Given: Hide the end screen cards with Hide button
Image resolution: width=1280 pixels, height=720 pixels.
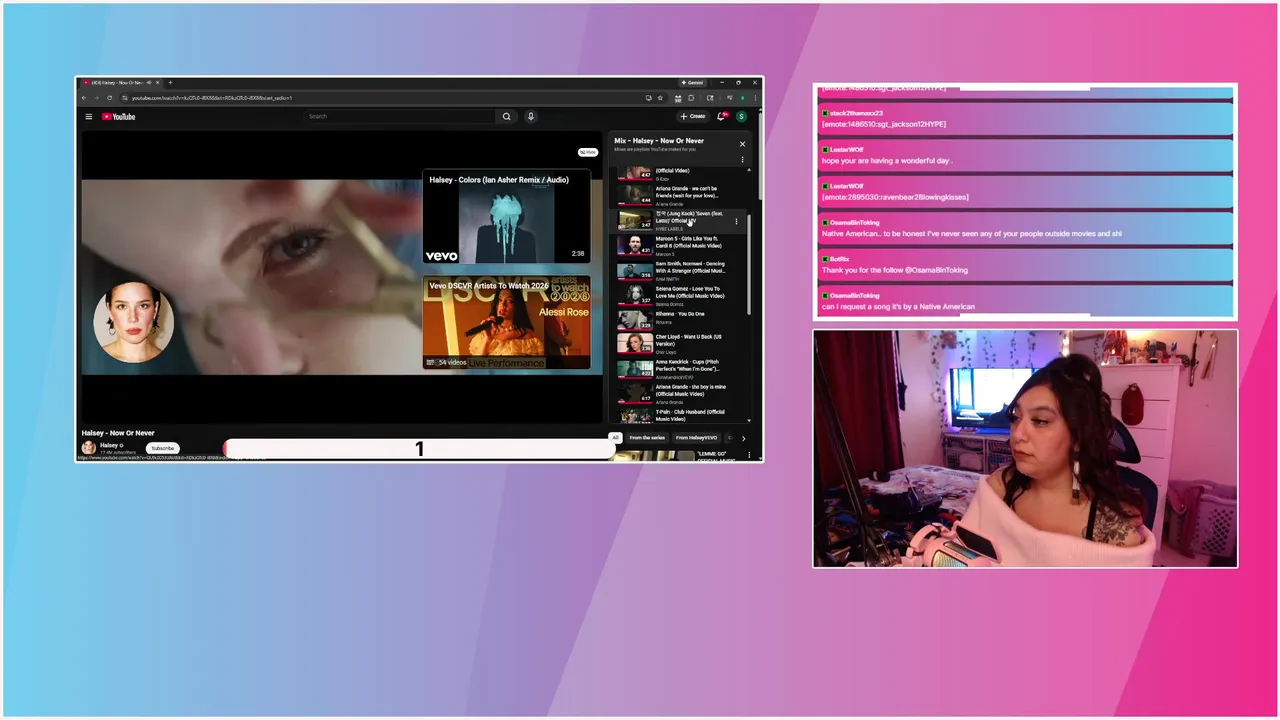Looking at the screenshot, I should [x=588, y=152].
